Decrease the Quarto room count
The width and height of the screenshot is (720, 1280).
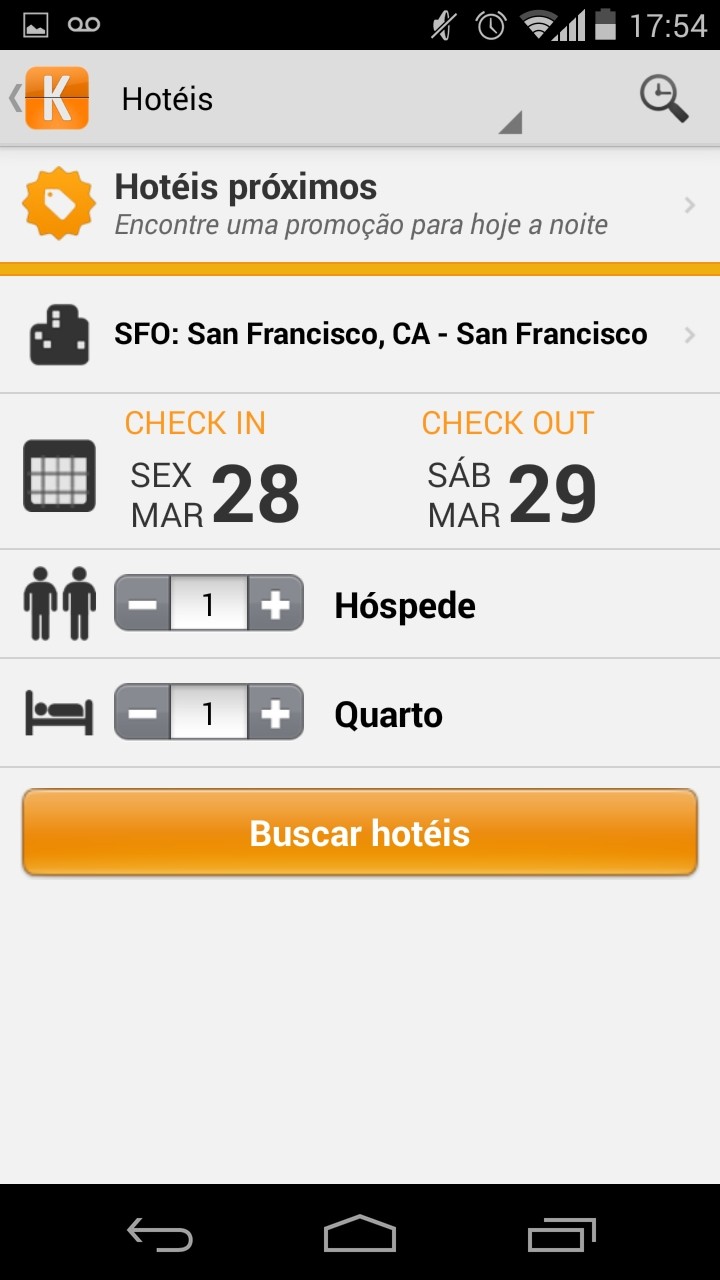click(143, 713)
